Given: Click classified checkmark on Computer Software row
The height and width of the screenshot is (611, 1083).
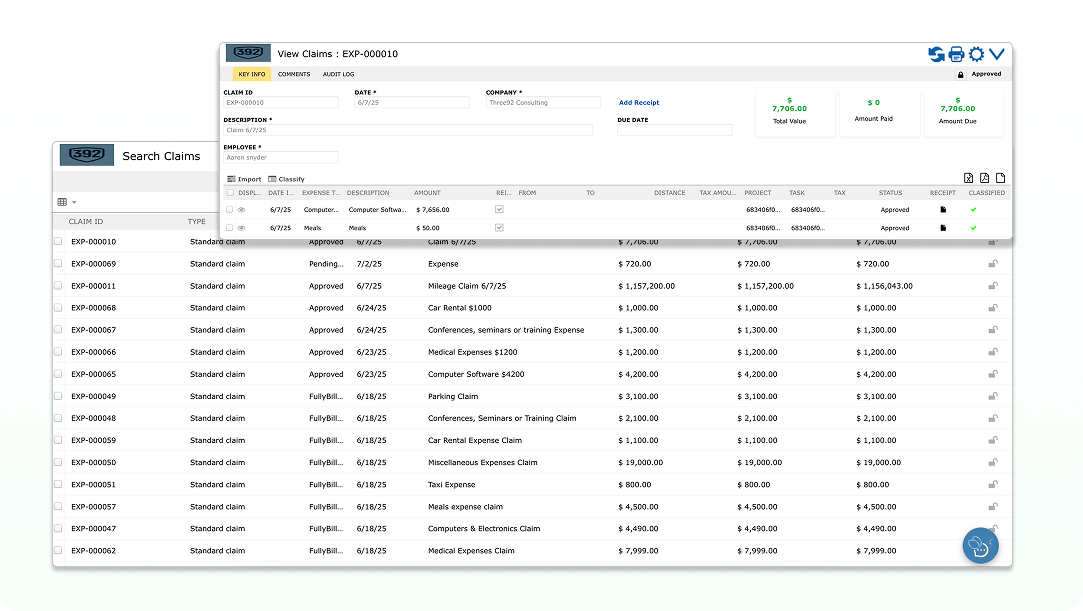Looking at the screenshot, I should (x=973, y=210).
